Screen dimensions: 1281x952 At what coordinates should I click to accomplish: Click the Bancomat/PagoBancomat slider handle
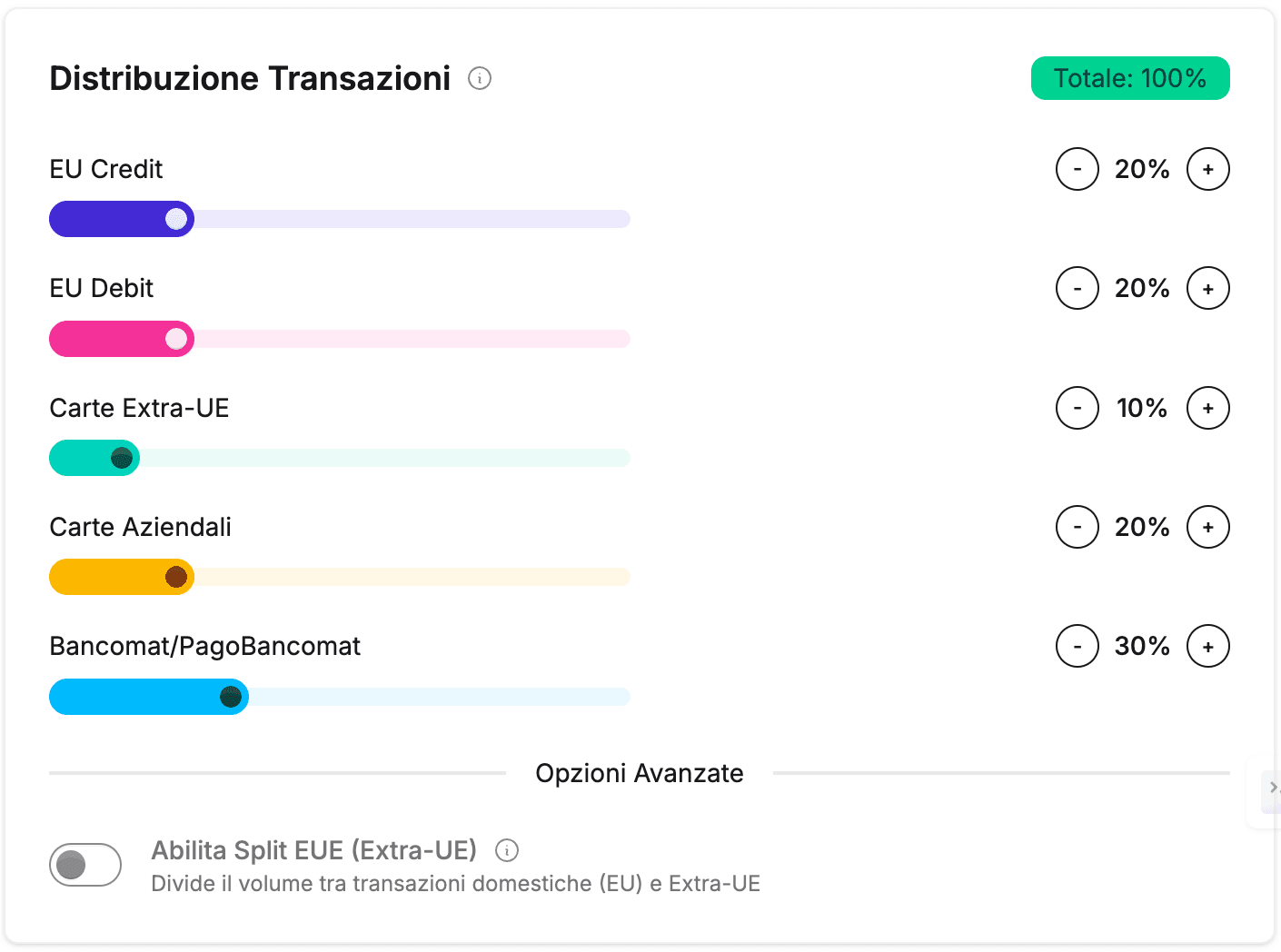230,697
